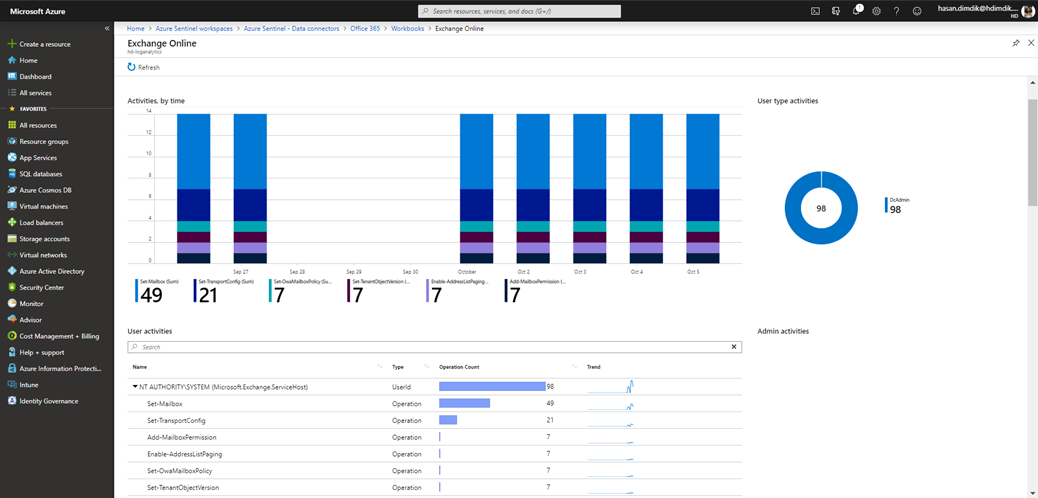Clear the User activities search with X
The image size is (1038, 498).
733,347
